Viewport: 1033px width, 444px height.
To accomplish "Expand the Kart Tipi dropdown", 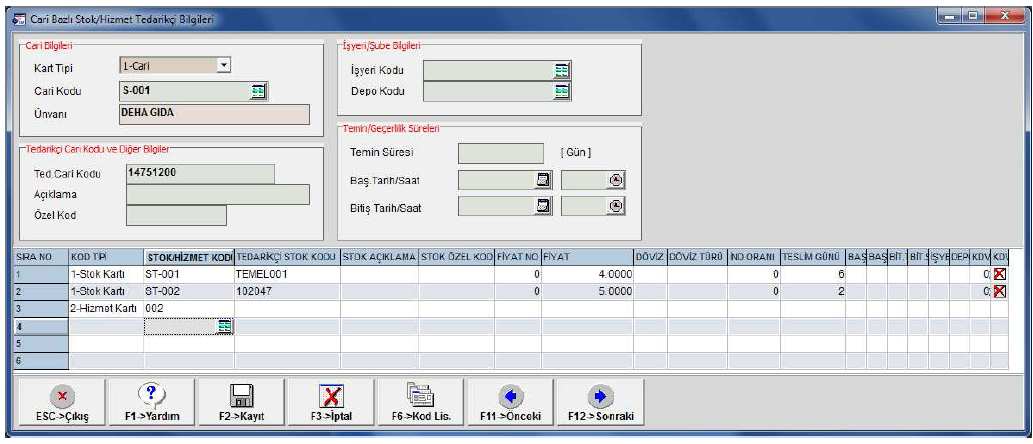I will 224,66.
